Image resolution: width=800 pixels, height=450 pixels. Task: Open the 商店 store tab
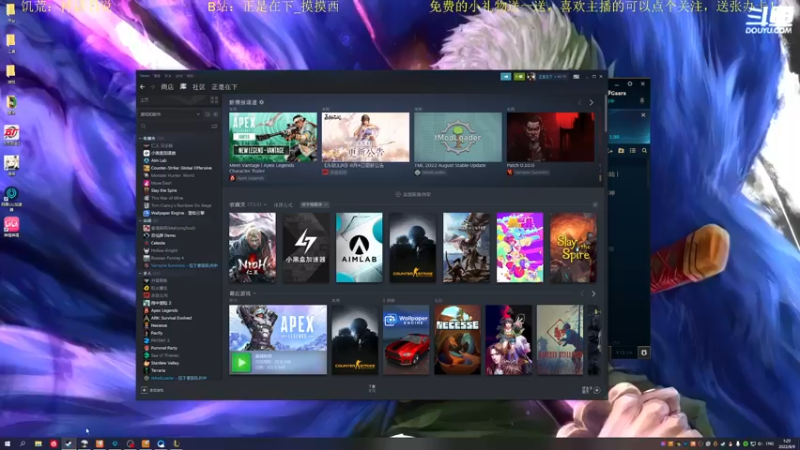pyautogui.click(x=167, y=87)
